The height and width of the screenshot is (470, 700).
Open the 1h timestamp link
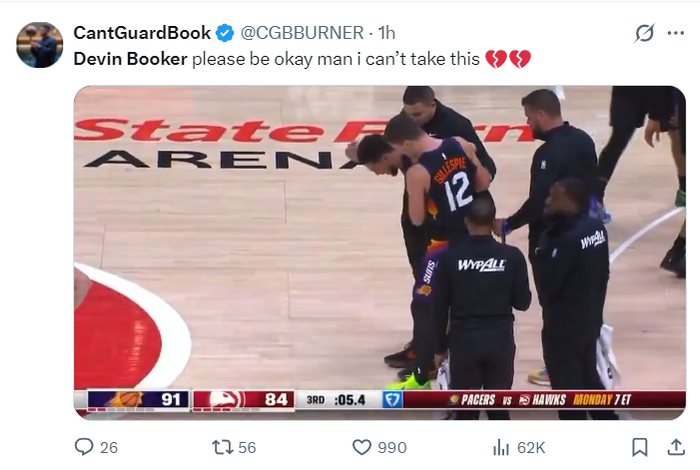click(x=387, y=33)
